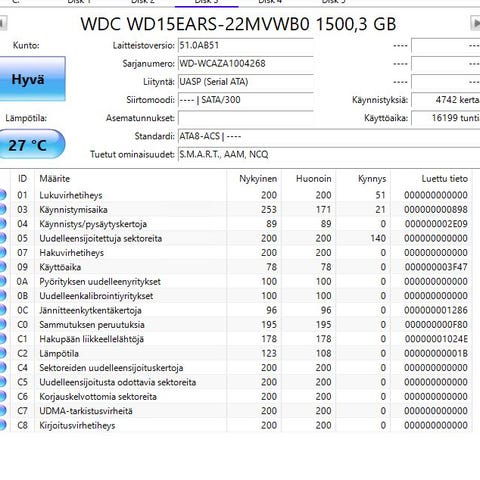This screenshot has height=480, width=480.
Task: Click the status icon for Lukuvirhetiheys row
Action: click(3, 195)
